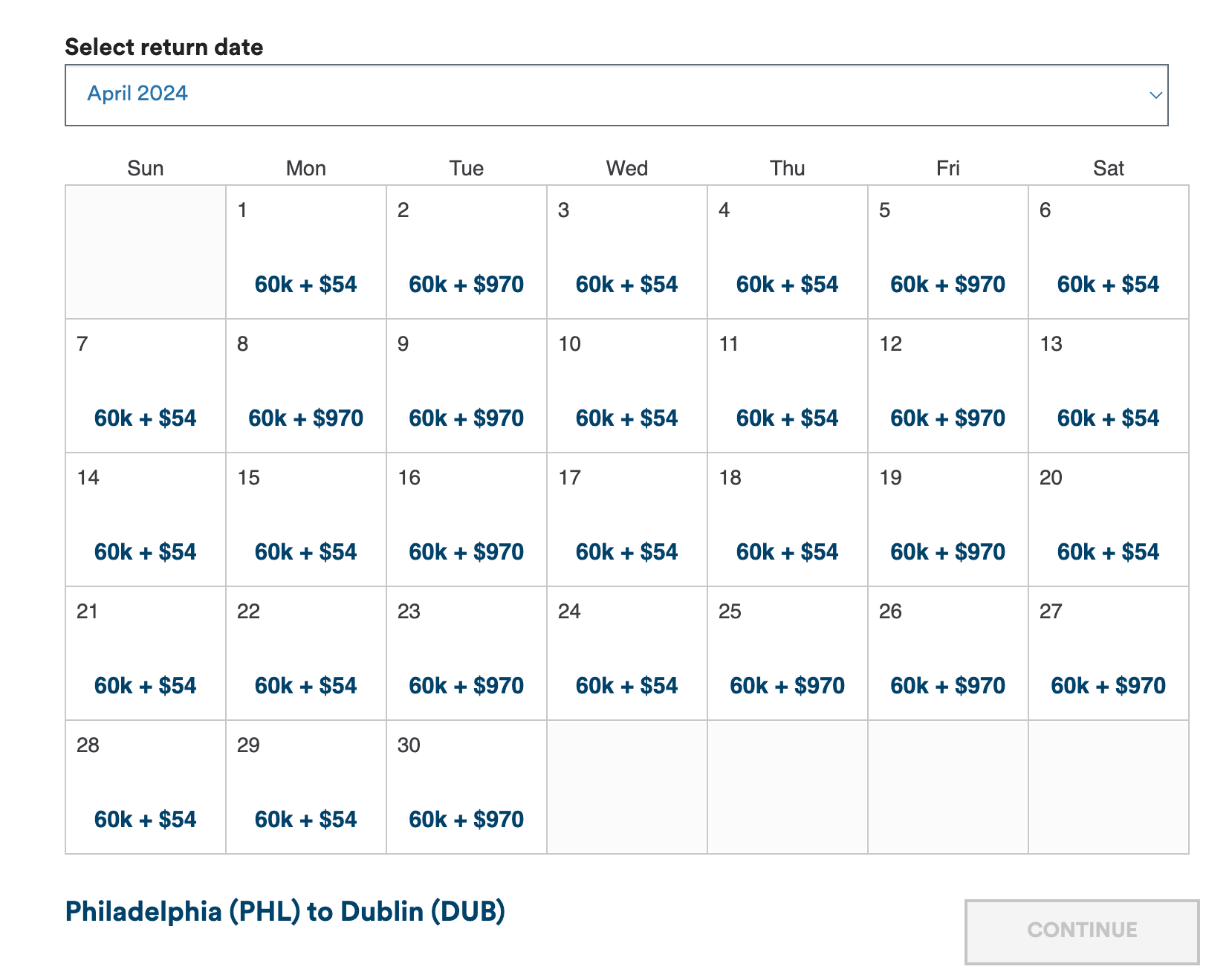Pick Sunday April 28 for 60k + $54

[x=146, y=819]
